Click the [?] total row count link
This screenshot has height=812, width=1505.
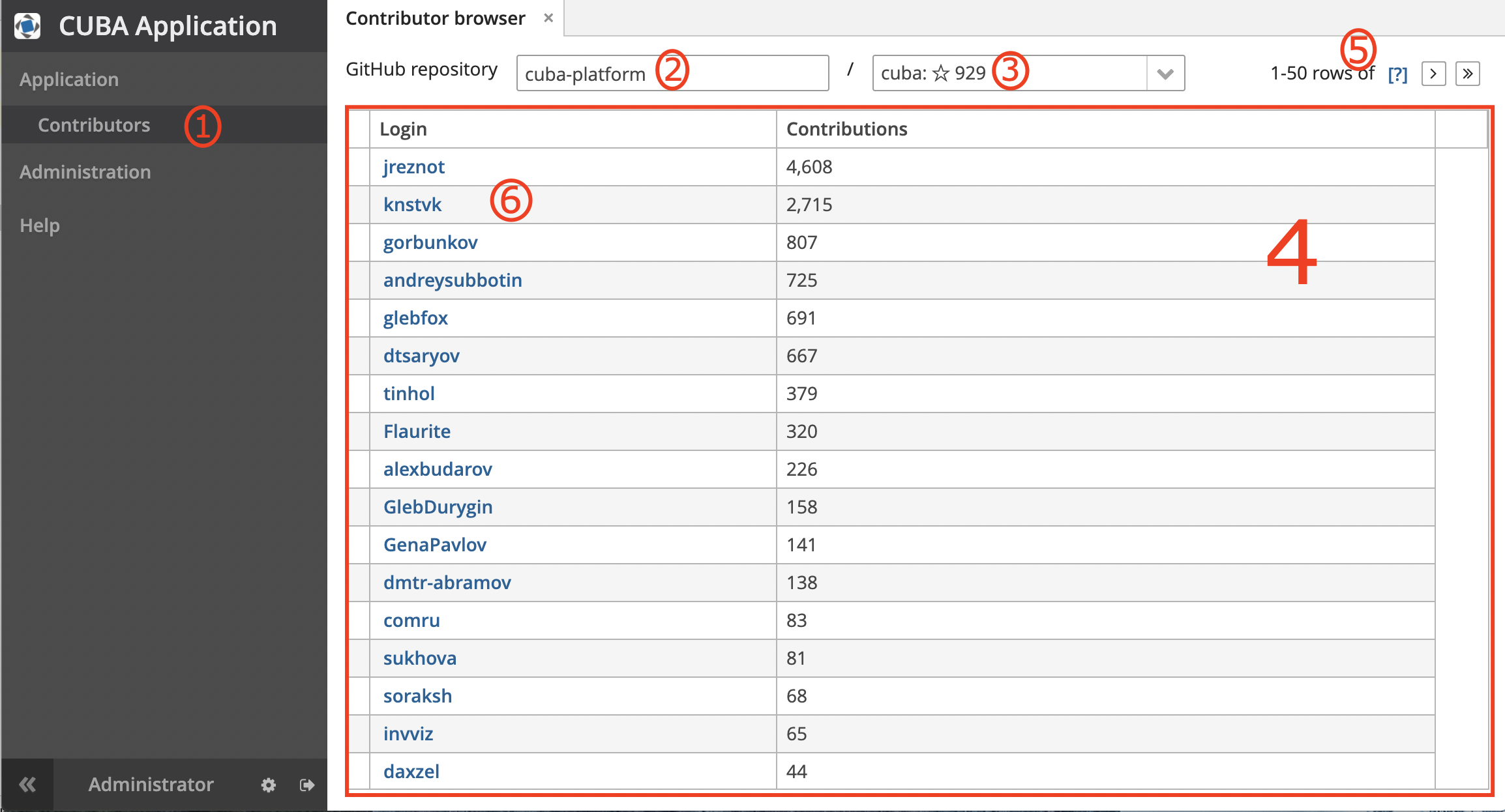(x=1397, y=74)
